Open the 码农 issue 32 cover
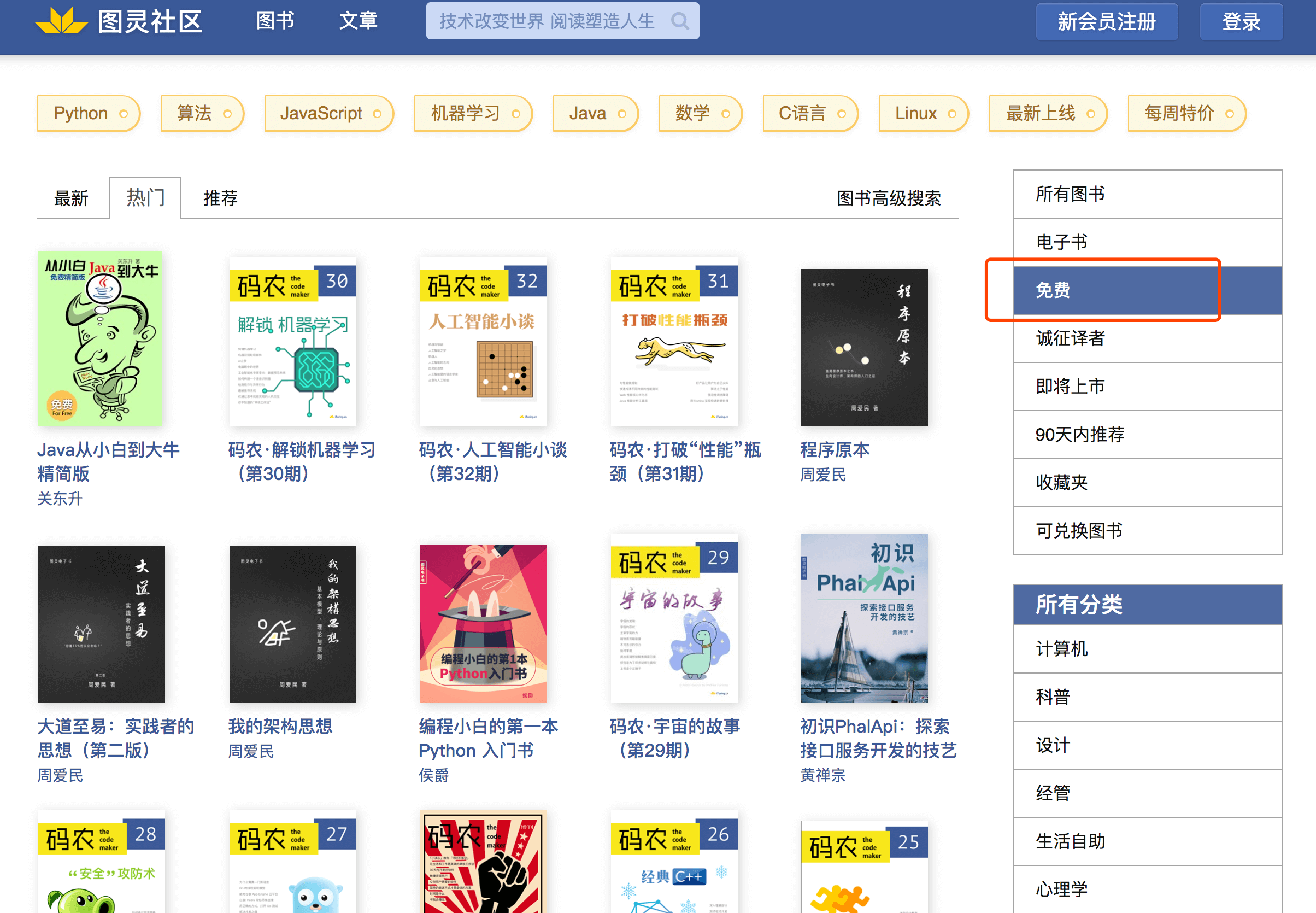 pos(483,342)
